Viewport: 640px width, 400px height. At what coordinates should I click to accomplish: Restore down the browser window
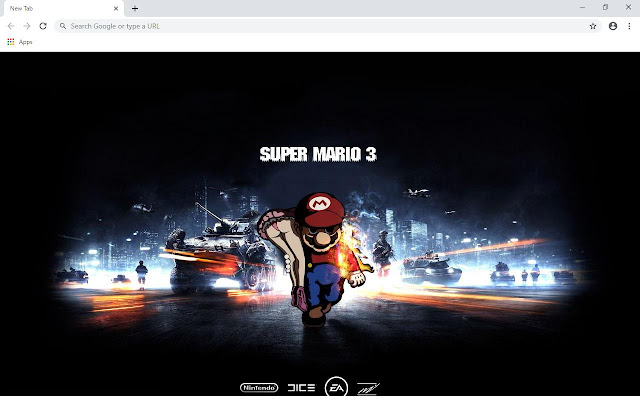[605, 7]
